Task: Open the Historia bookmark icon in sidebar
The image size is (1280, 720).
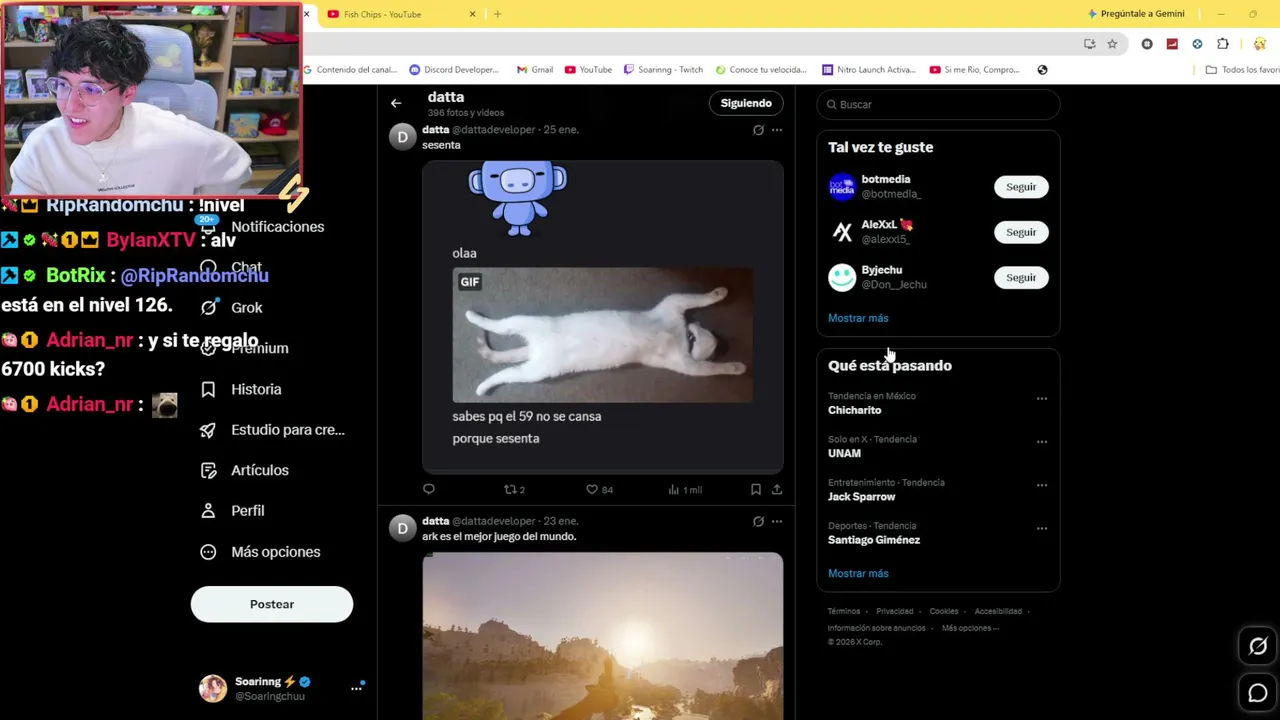Action: (x=208, y=389)
